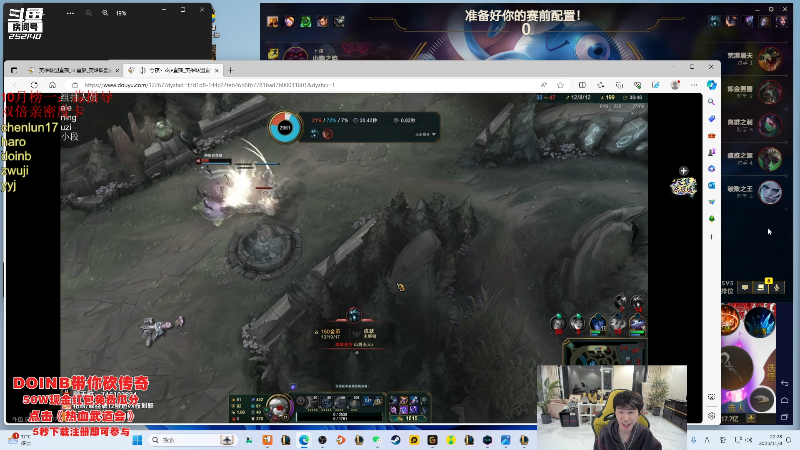Expand the stats overlay dropdown arrow
Viewport: 800px width, 450px height.
(x=434, y=134)
